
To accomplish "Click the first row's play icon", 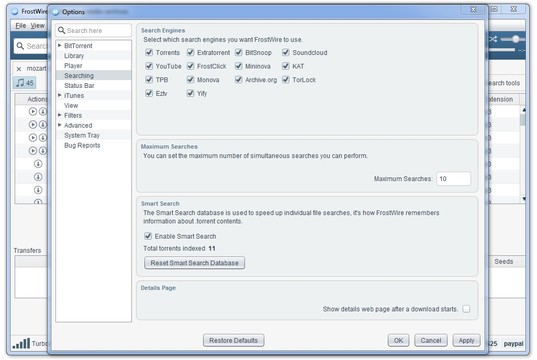I will coord(33,111).
